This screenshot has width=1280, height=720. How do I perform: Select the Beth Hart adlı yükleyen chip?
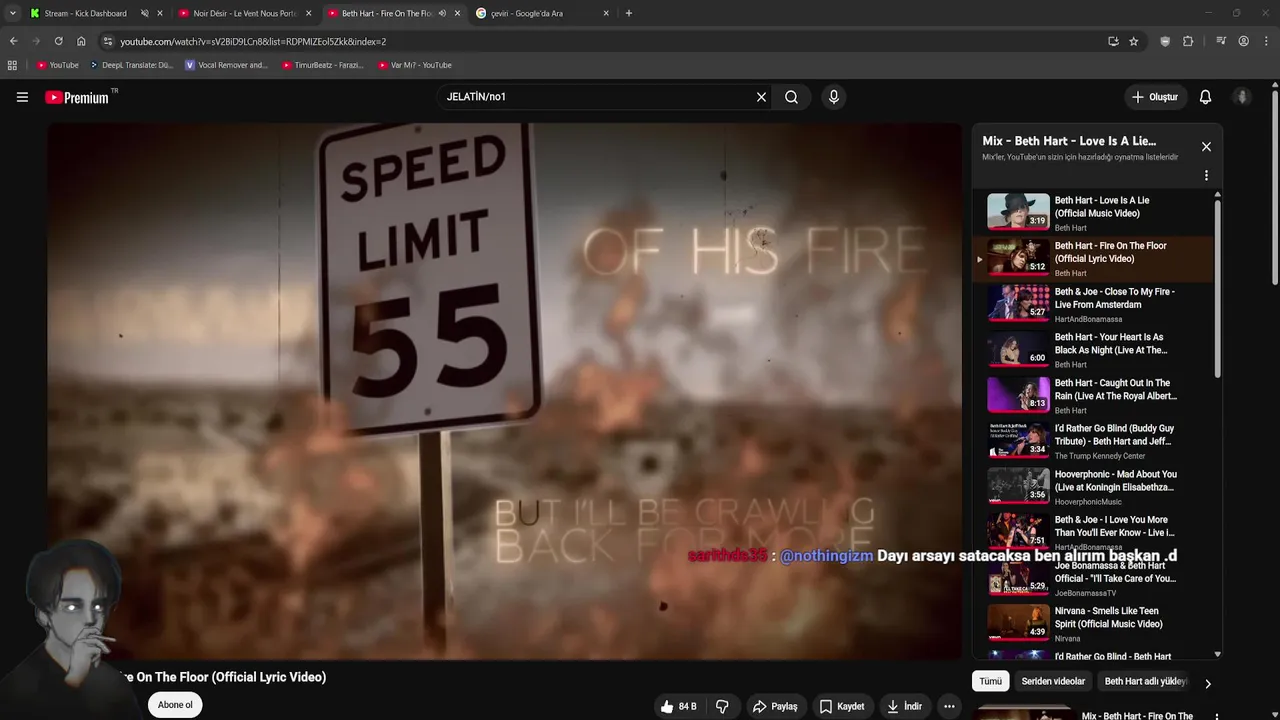(x=1145, y=681)
